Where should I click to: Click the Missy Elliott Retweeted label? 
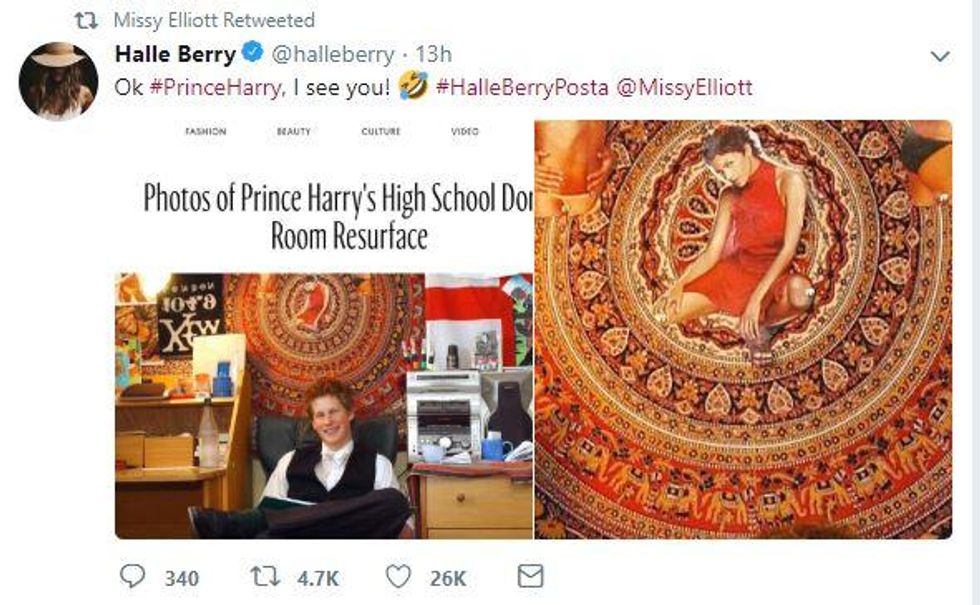point(214,21)
